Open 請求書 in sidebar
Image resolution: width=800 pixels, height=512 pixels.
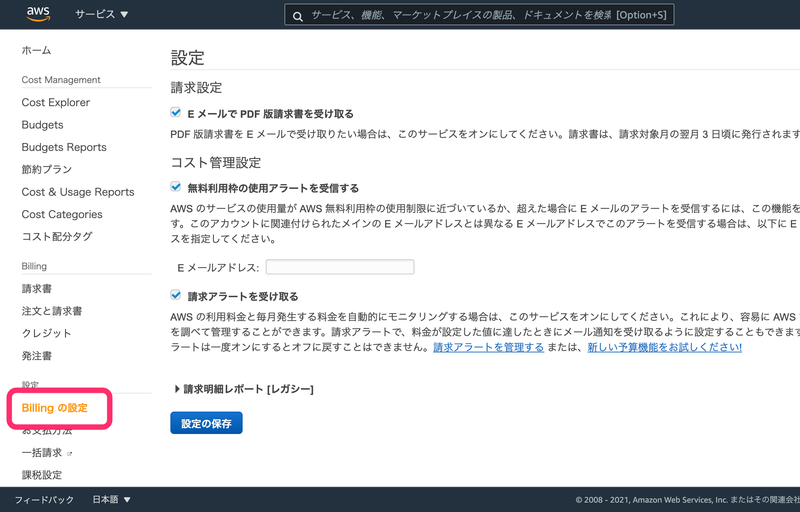pos(36,289)
